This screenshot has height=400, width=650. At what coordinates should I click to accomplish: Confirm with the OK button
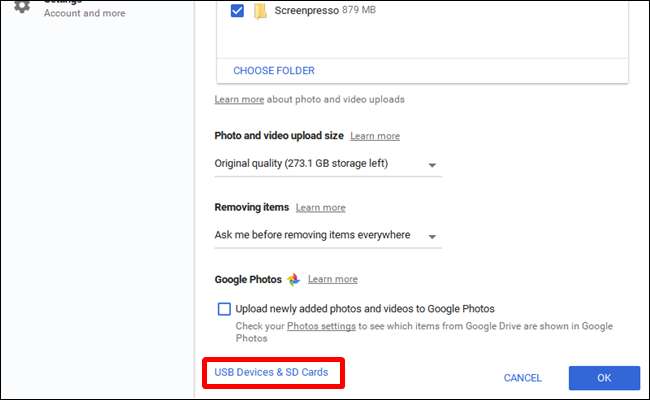pos(604,378)
